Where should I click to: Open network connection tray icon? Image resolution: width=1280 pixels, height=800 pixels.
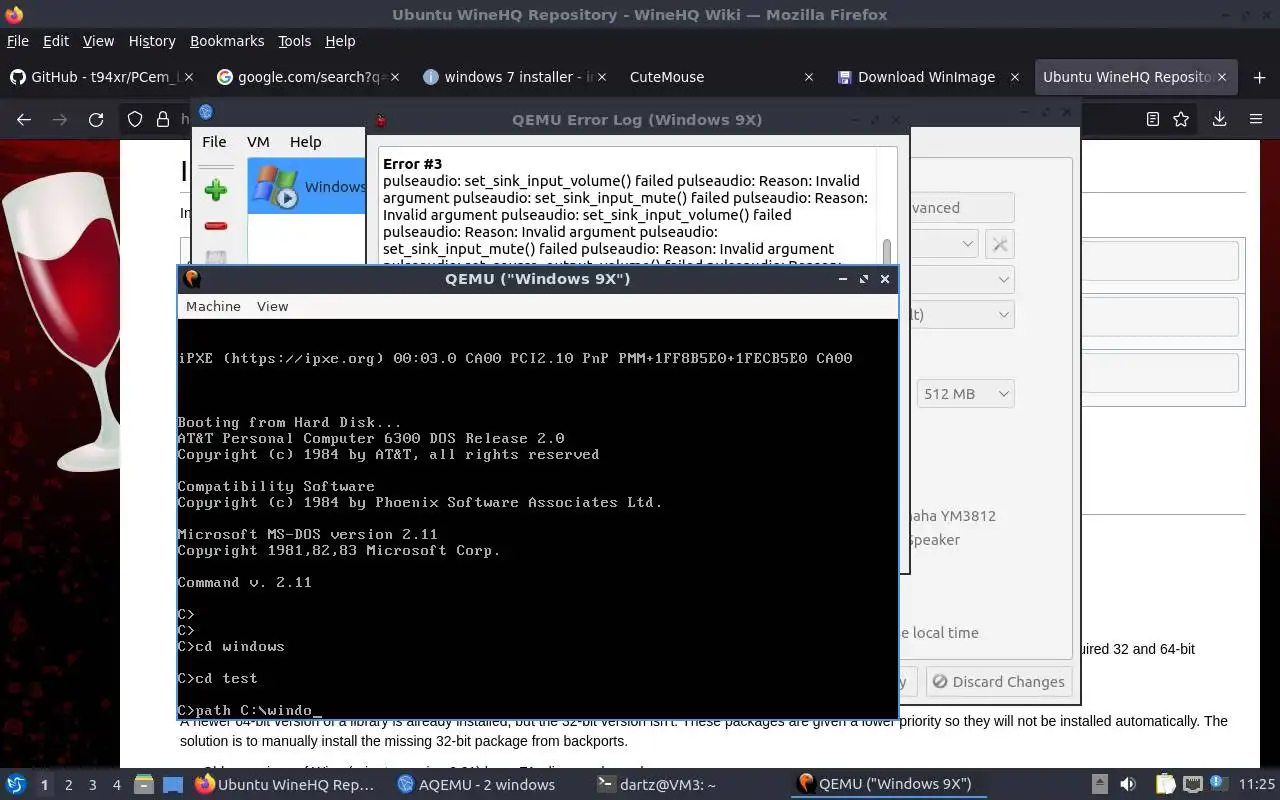coord(1192,785)
